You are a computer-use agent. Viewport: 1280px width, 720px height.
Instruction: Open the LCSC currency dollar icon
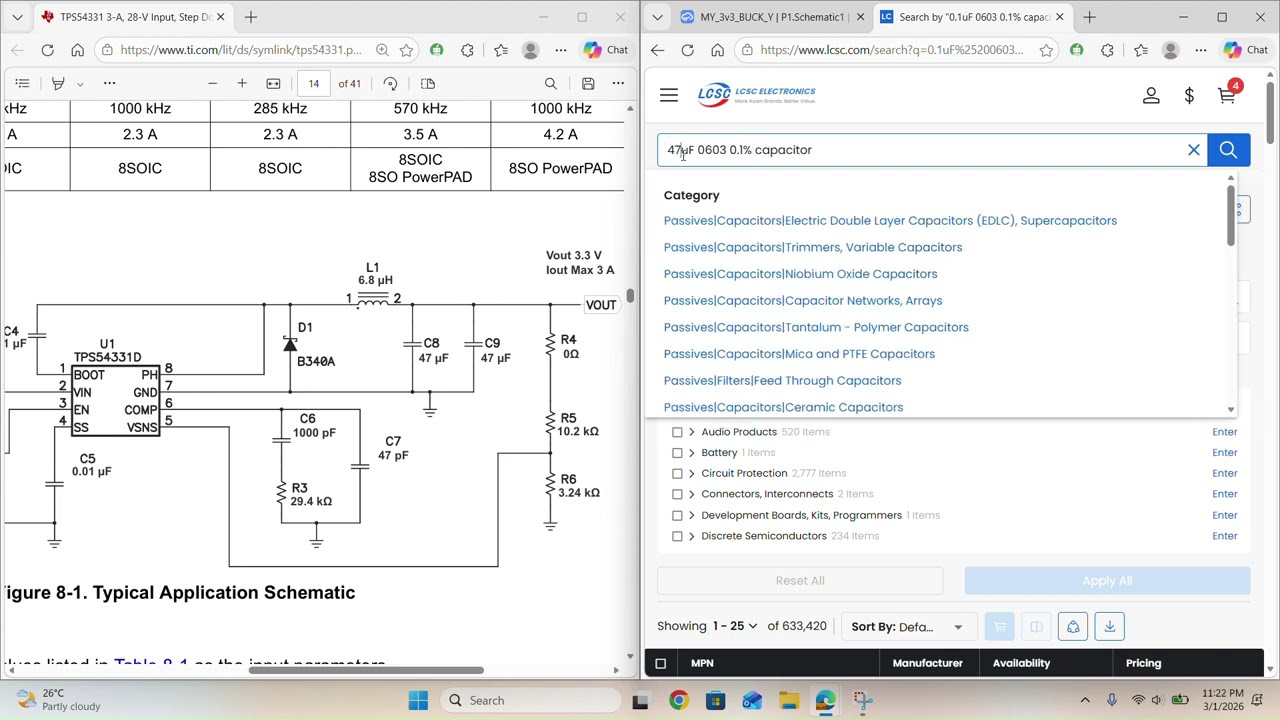point(1189,95)
